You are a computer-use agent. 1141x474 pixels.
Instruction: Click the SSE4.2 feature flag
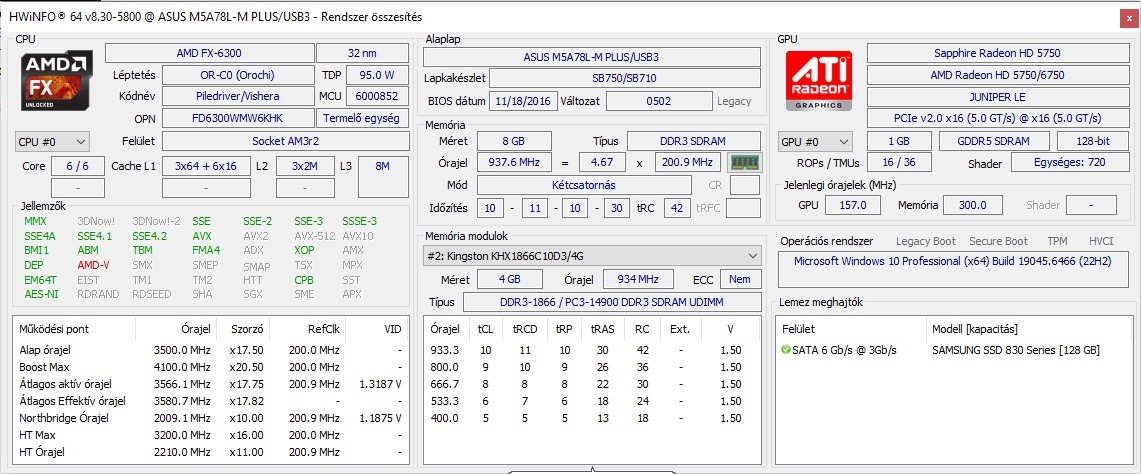click(149, 236)
